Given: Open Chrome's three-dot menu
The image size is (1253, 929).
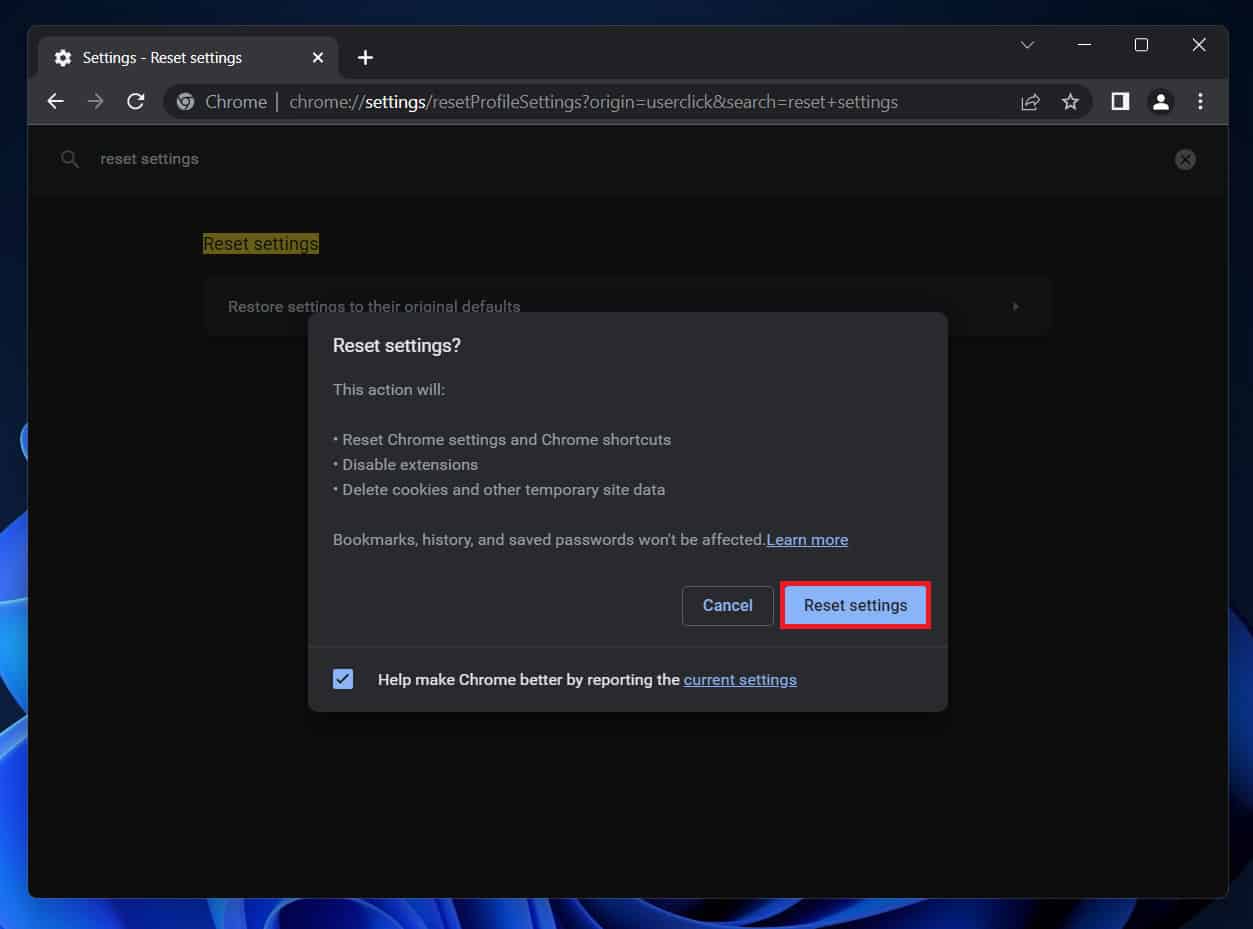Looking at the screenshot, I should (1200, 101).
